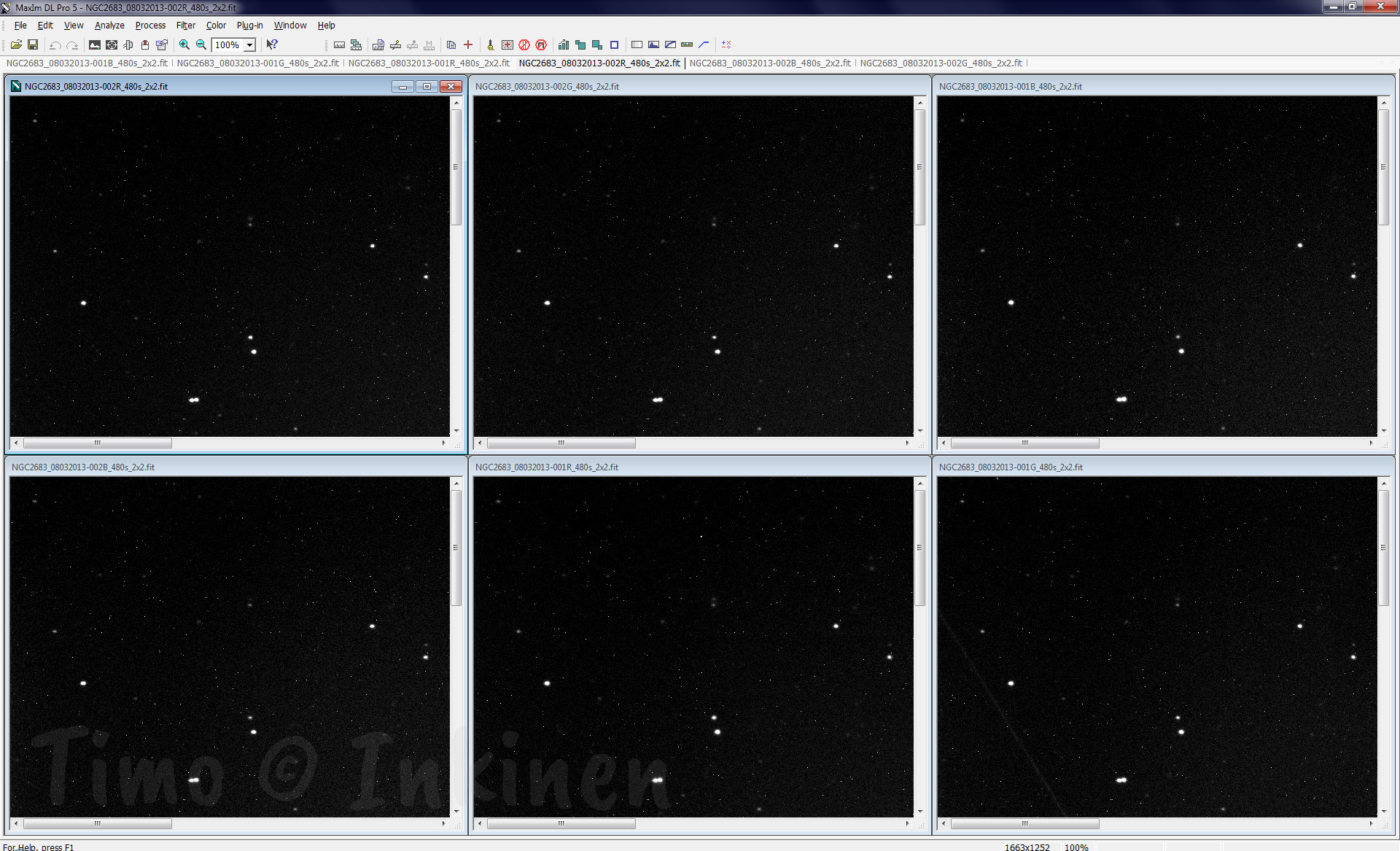This screenshot has height=851, width=1400.
Task: Open the Plug-in menu
Action: pyautogui.click(x=249, y=25)
